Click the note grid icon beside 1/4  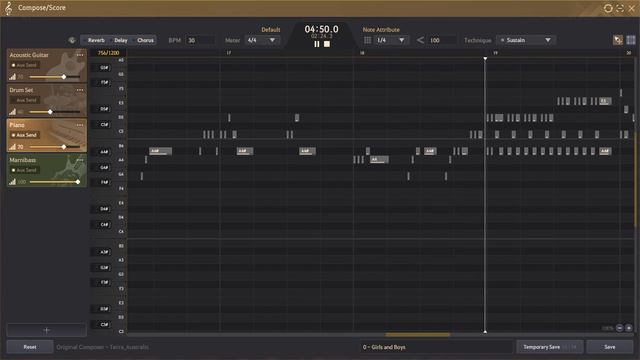pyautogui.click(x=367, y=40)
